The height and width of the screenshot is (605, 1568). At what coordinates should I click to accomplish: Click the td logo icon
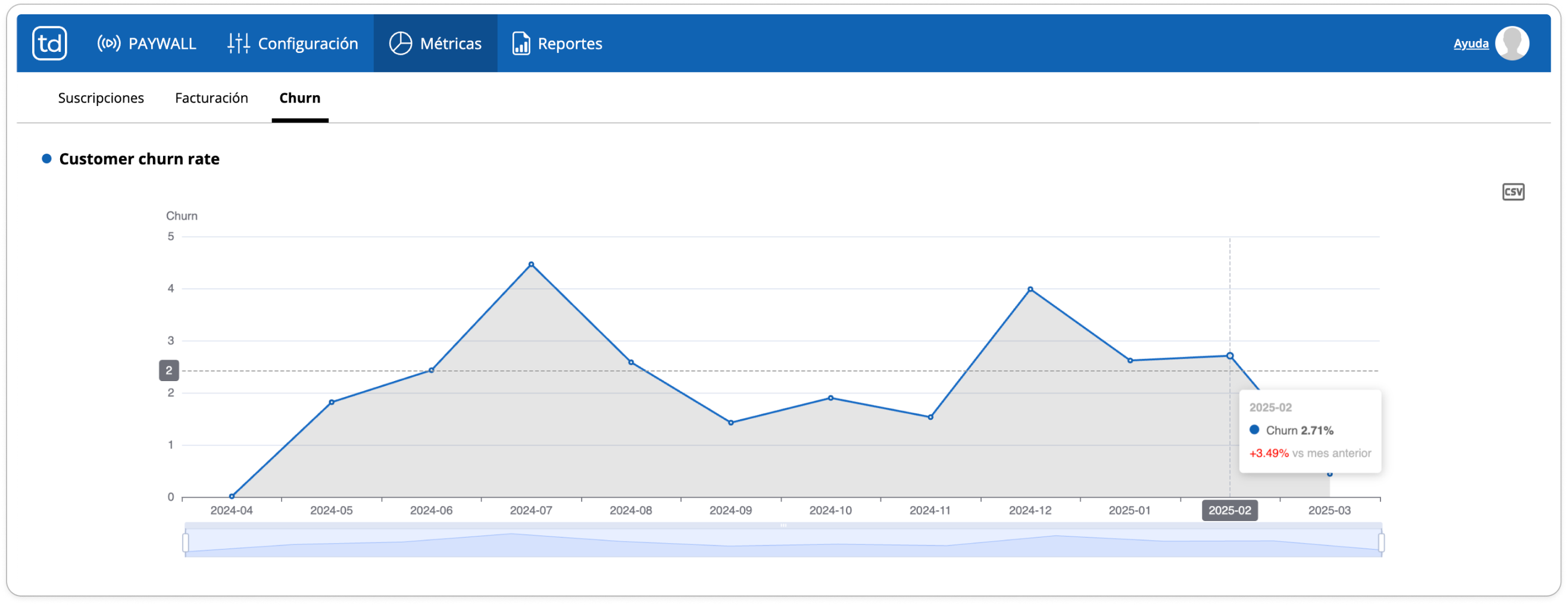click(49, 43)
